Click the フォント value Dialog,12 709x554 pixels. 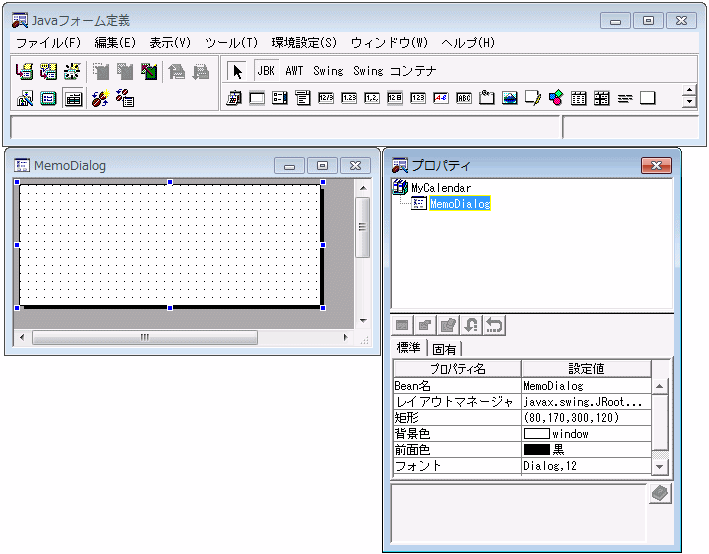click(586, 466)
